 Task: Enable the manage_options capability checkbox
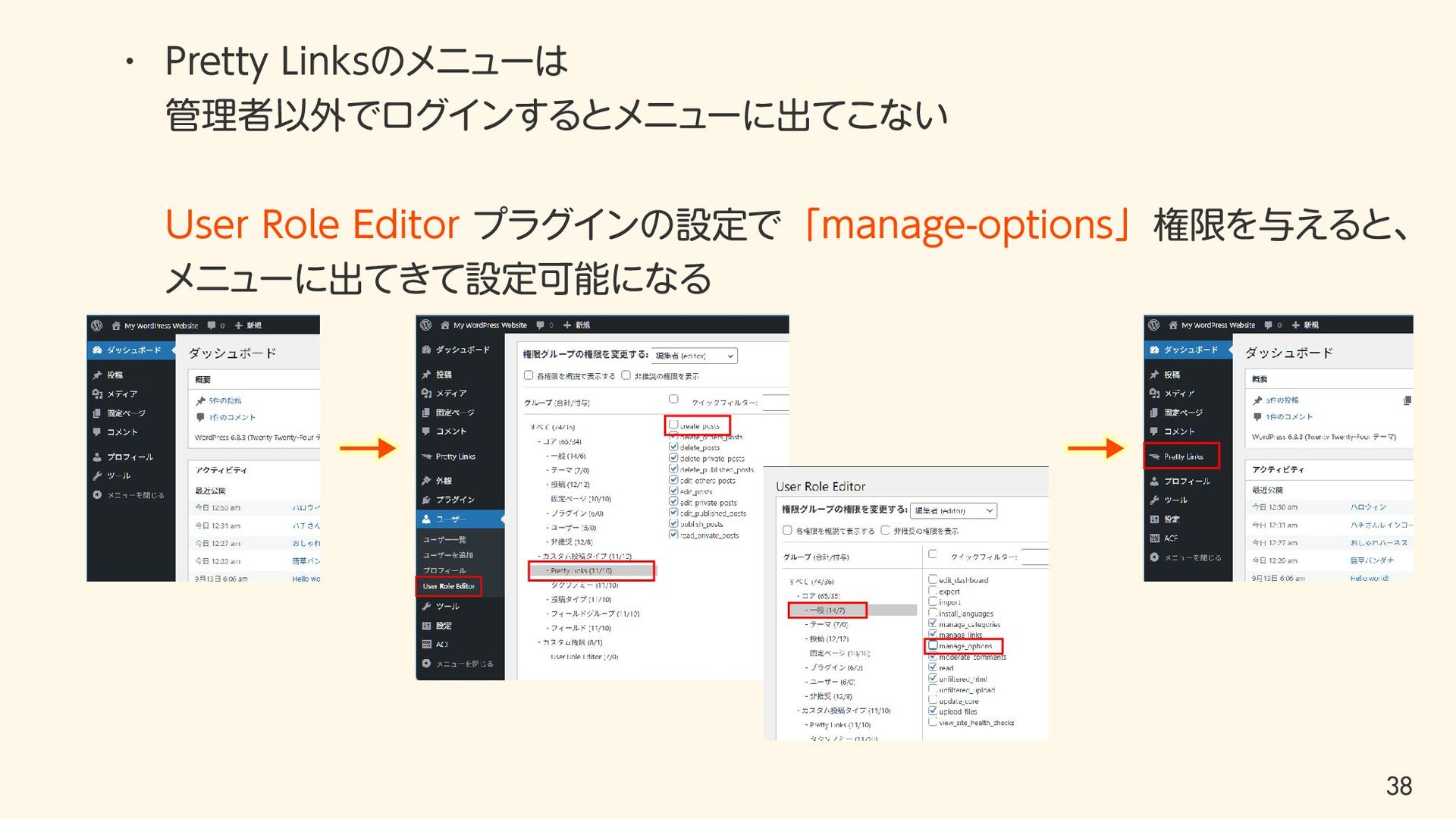click(x=934, y=645)
